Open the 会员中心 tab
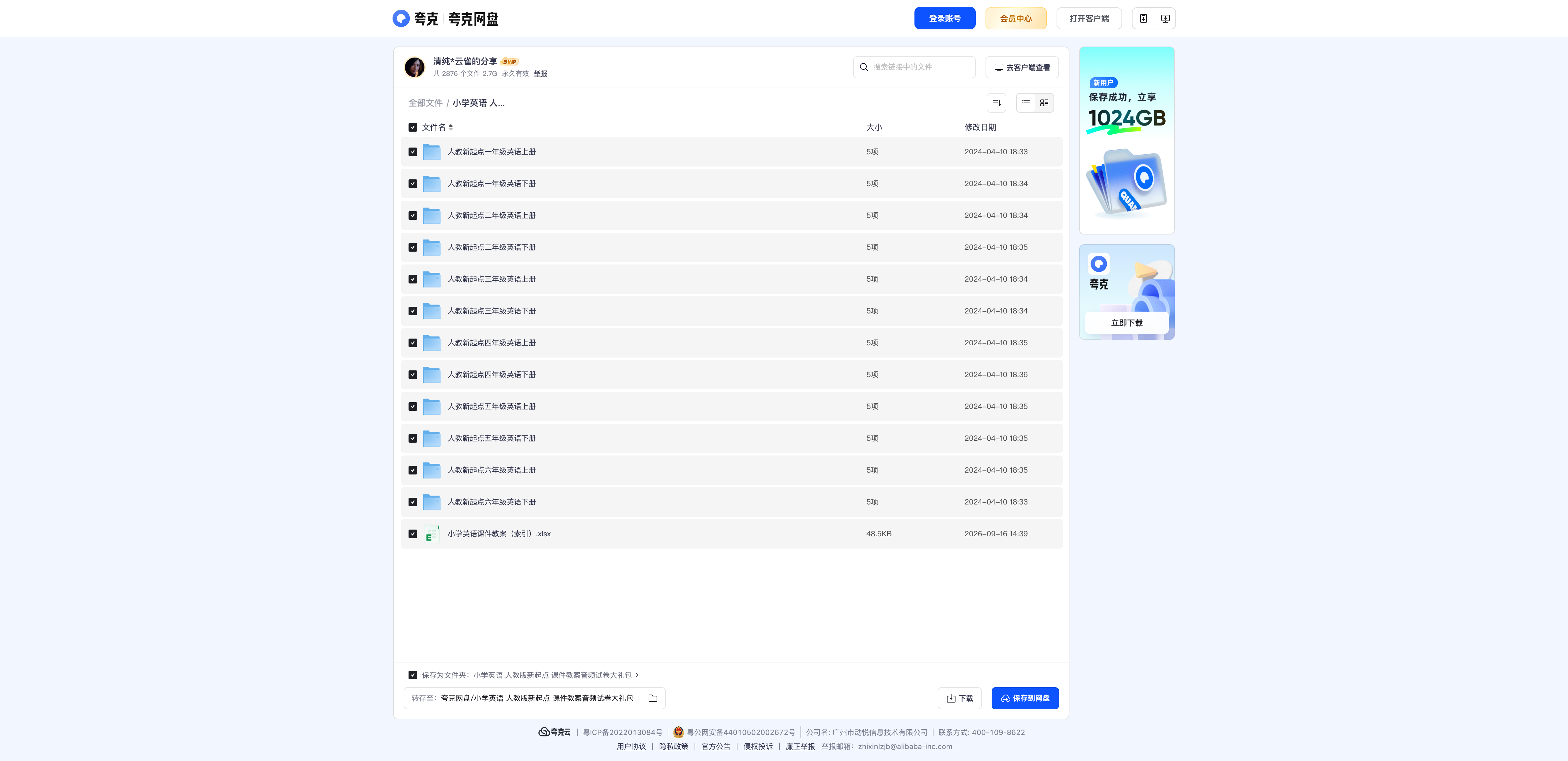The width and height of the screenshot is (1568, 761). tap(1016, 18)
